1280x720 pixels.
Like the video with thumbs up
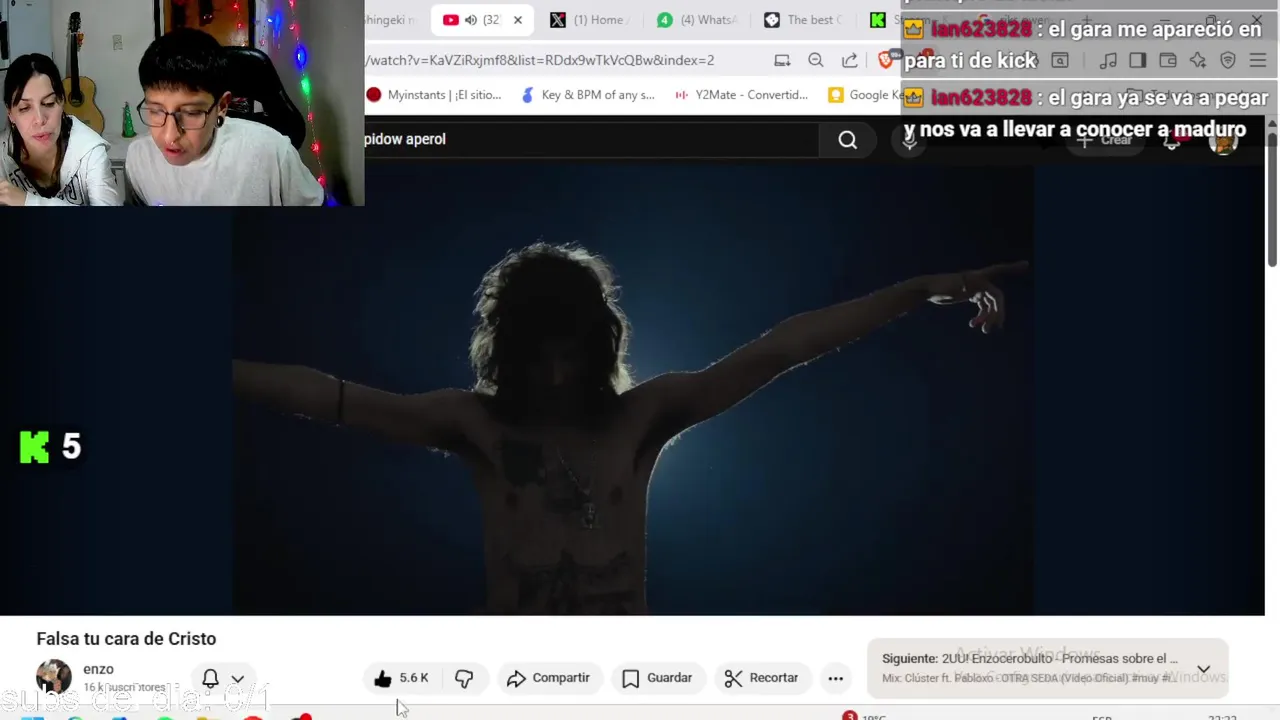pos(383,679)
